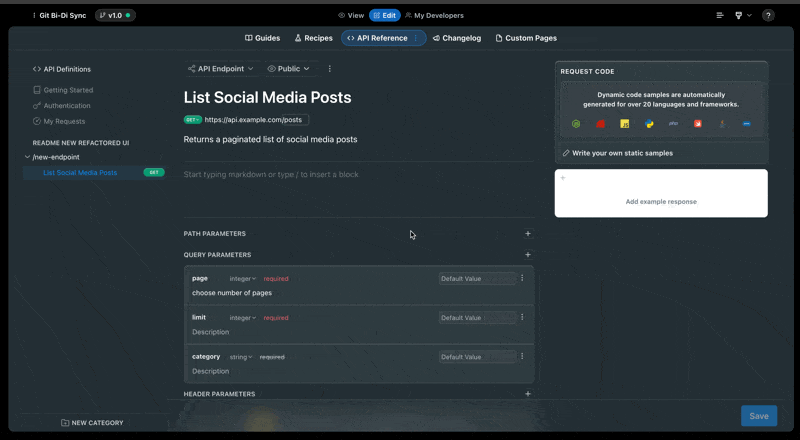Edit the List Social Media Posts title
The height and width of the screenshot is (440, 800).
[x=267, y=97]
